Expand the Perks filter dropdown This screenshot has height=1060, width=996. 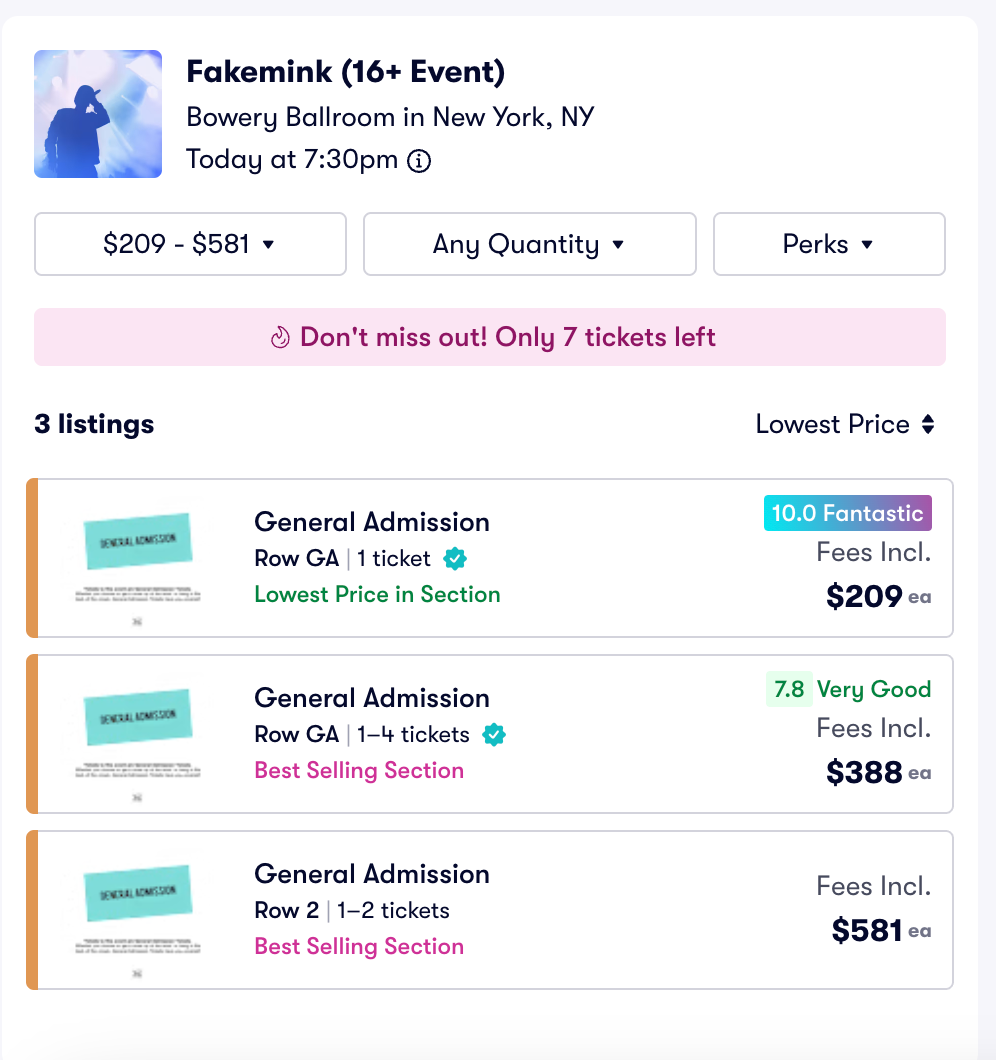828,244
